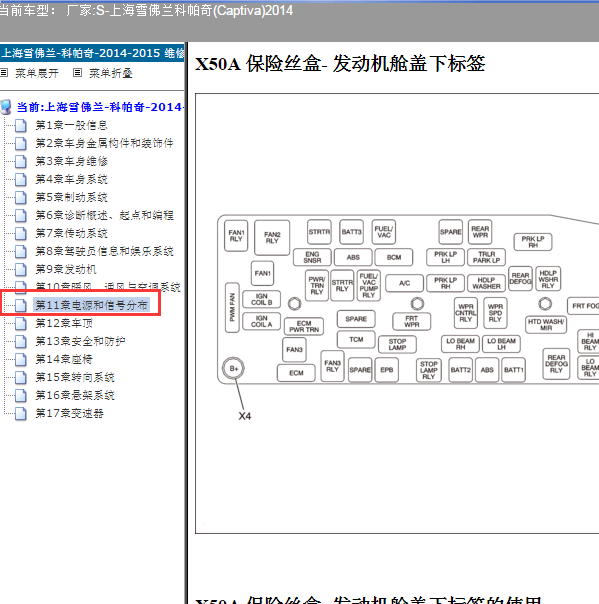599x604 pixels.
Task: Select chapter 第11章电源和信号分布
Action: [x=92, y=305]
